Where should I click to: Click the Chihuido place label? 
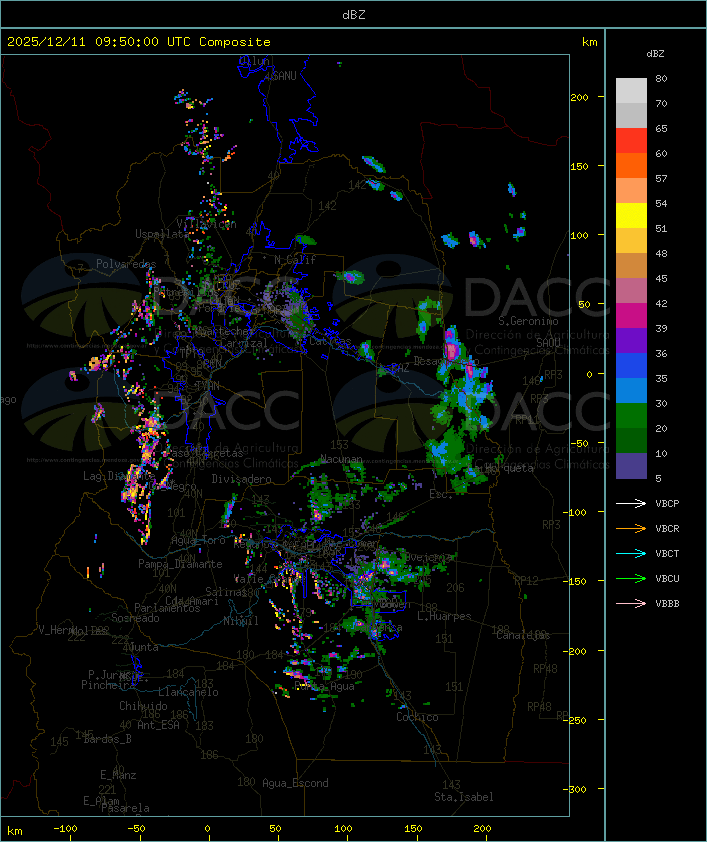click(143, 706)
